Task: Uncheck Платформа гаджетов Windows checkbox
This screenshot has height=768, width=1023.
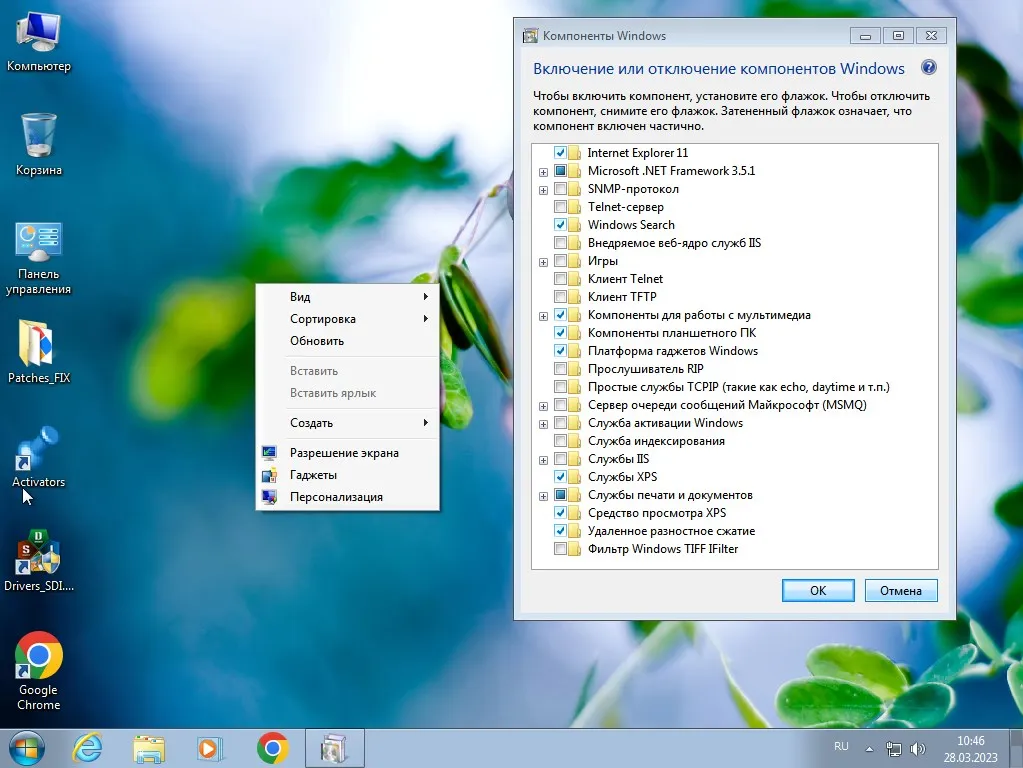Action: pos(560,351)
